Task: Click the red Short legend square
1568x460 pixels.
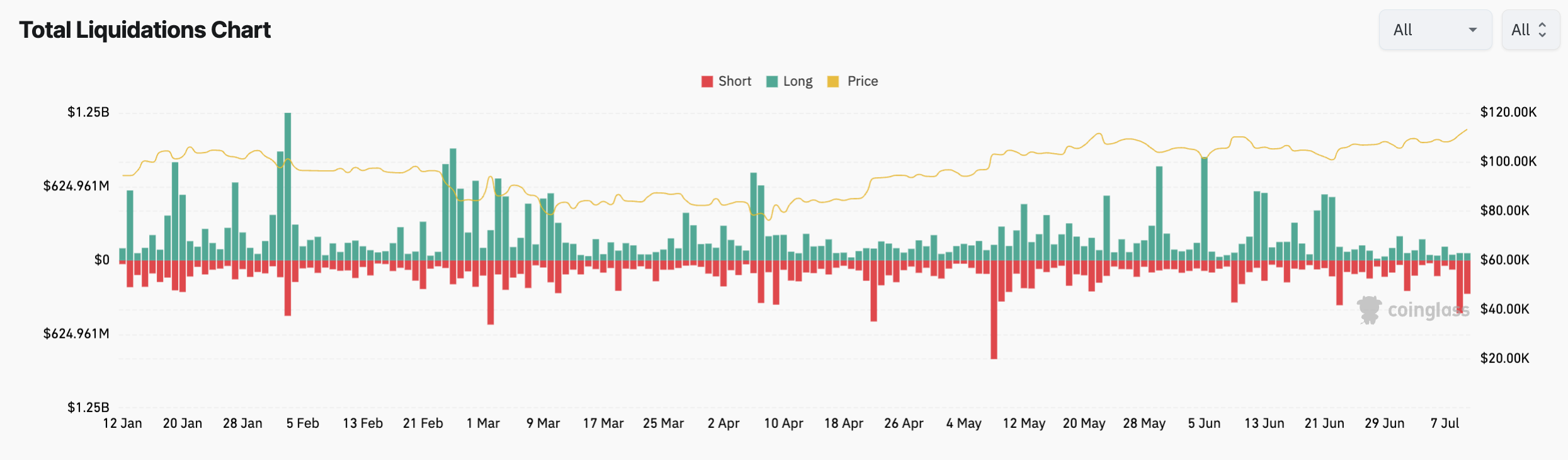Action: pyautogui.click(x=707, y=81)
